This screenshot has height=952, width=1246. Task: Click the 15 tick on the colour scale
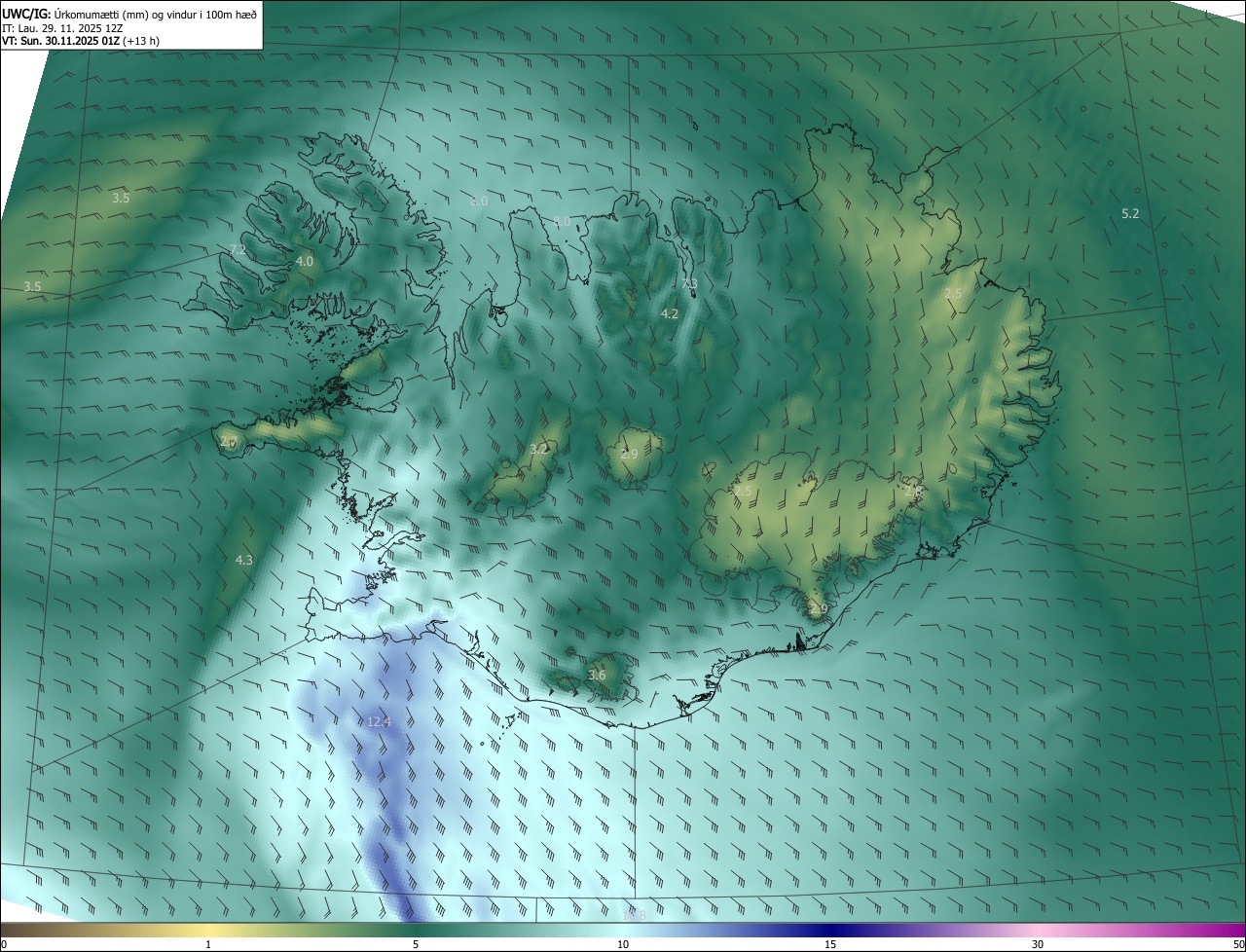click(830, 944)
